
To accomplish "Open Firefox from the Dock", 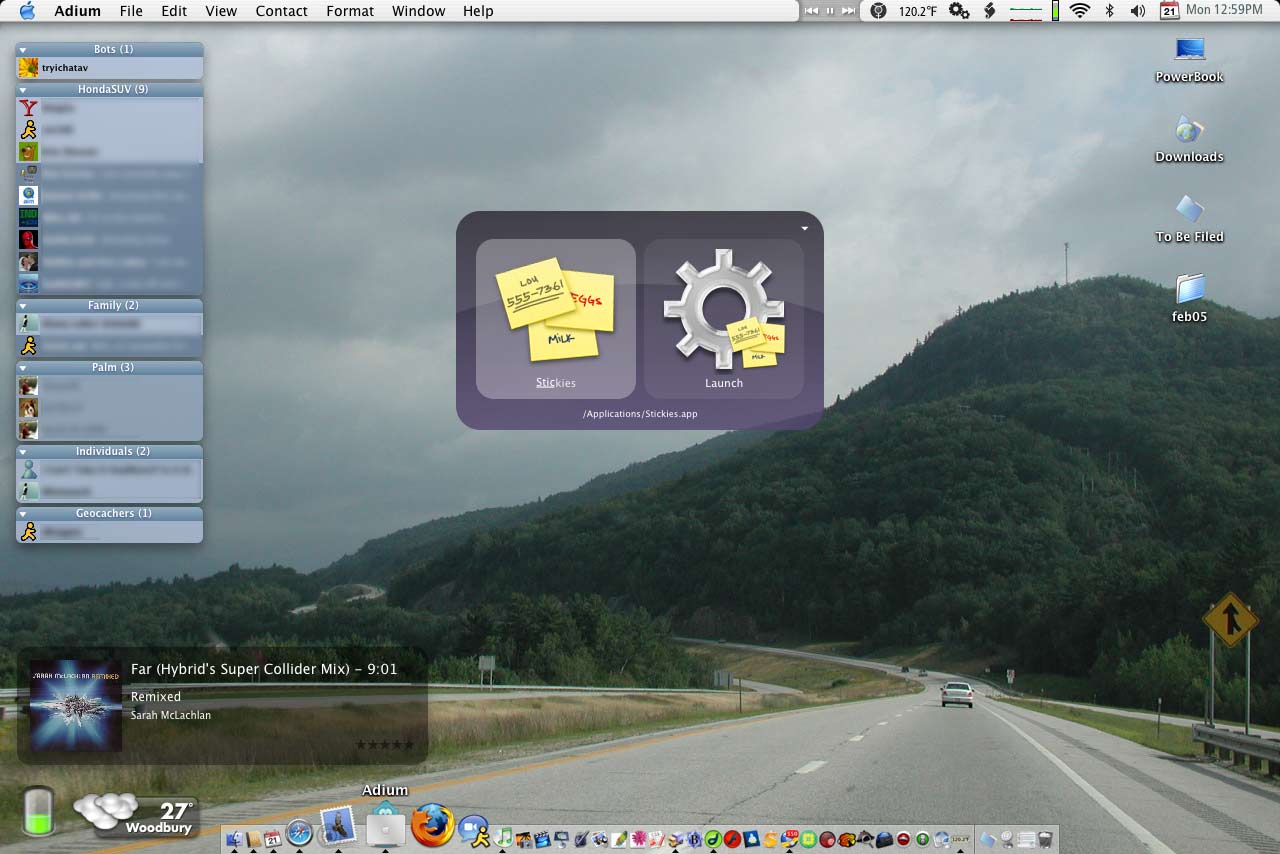I will 432,827.
